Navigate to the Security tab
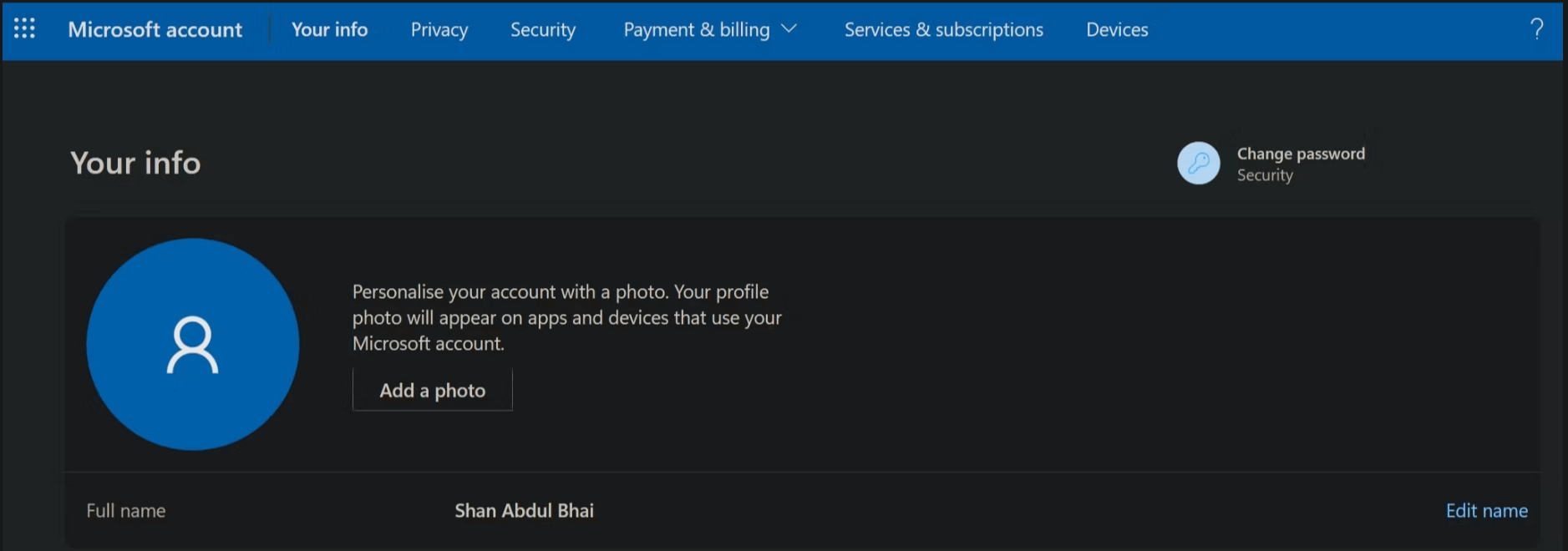The height and width of the screenshot is (551, 1568). [543, 30]
